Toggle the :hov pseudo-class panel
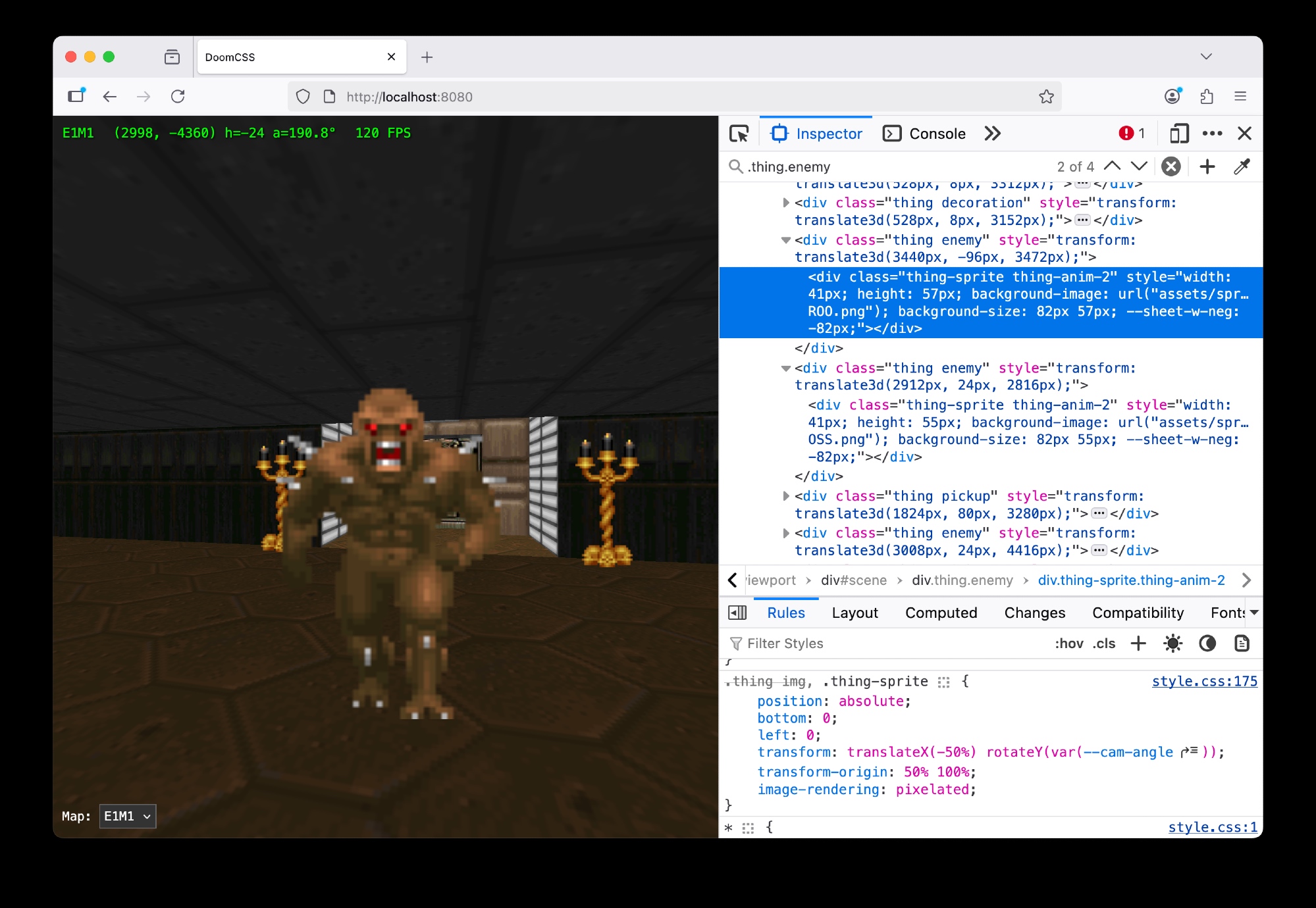This screenshot has width=1316, height=908. click(x=1068, y=643)
